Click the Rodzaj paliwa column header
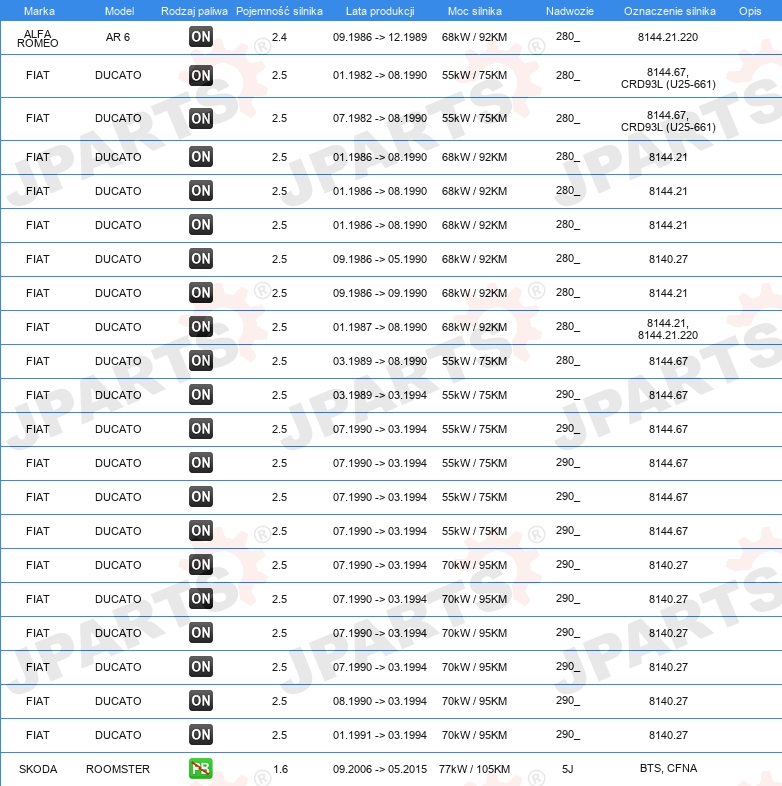Screen dimensions: 782x786 [194, 11]
